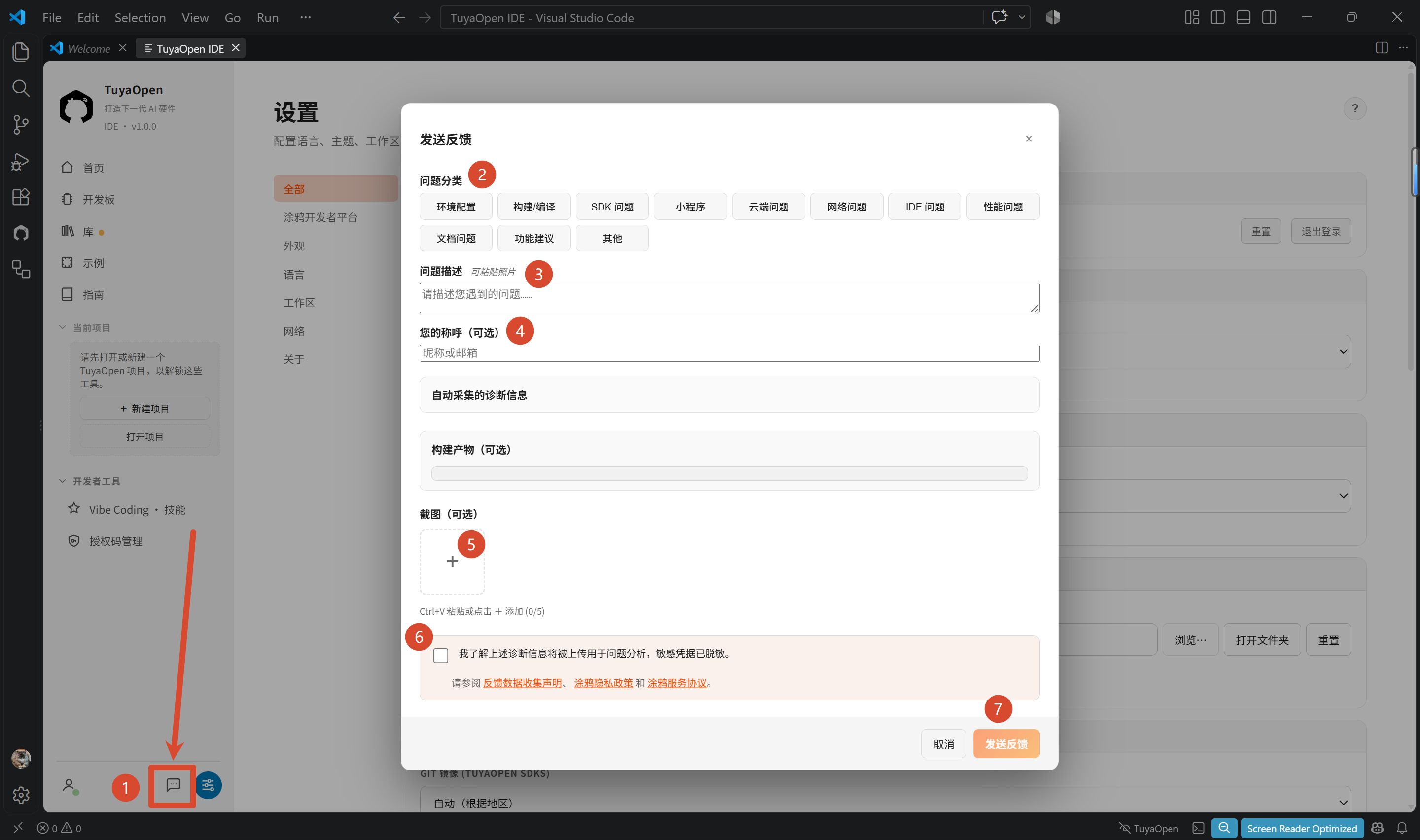This screenshot has width=1420, height=840.
Task: Select 外观 settings category
Action: (294, 245)
